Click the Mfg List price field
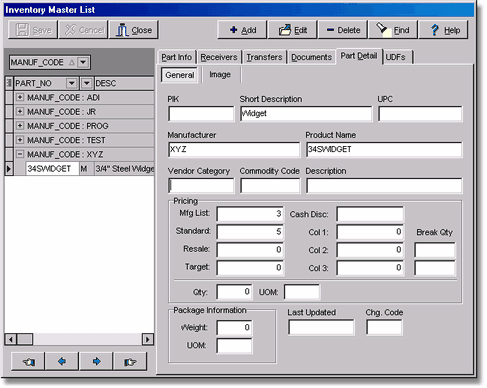The image size is (487, 388). tap(250, 214)
